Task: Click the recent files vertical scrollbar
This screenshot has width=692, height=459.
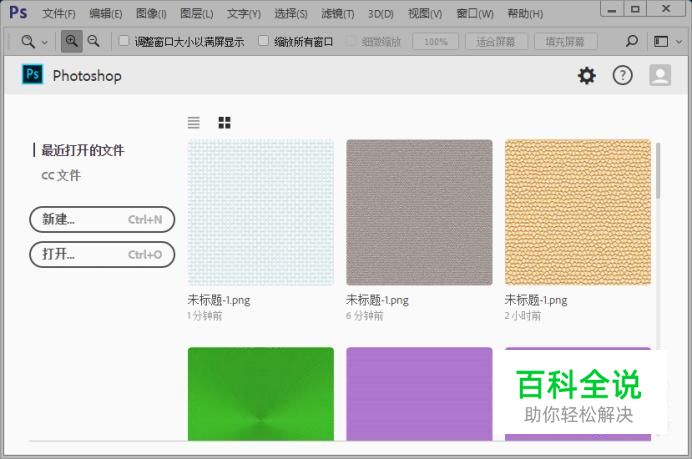Action: click(x=658, y=170)
